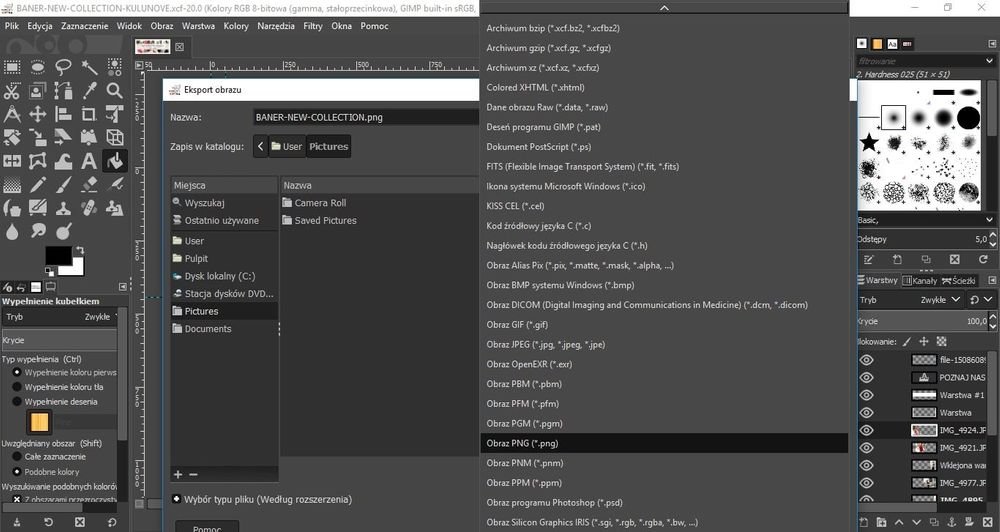
Task: Select 'Podobne kolory' radio option
Action: [x=17, y=472]
